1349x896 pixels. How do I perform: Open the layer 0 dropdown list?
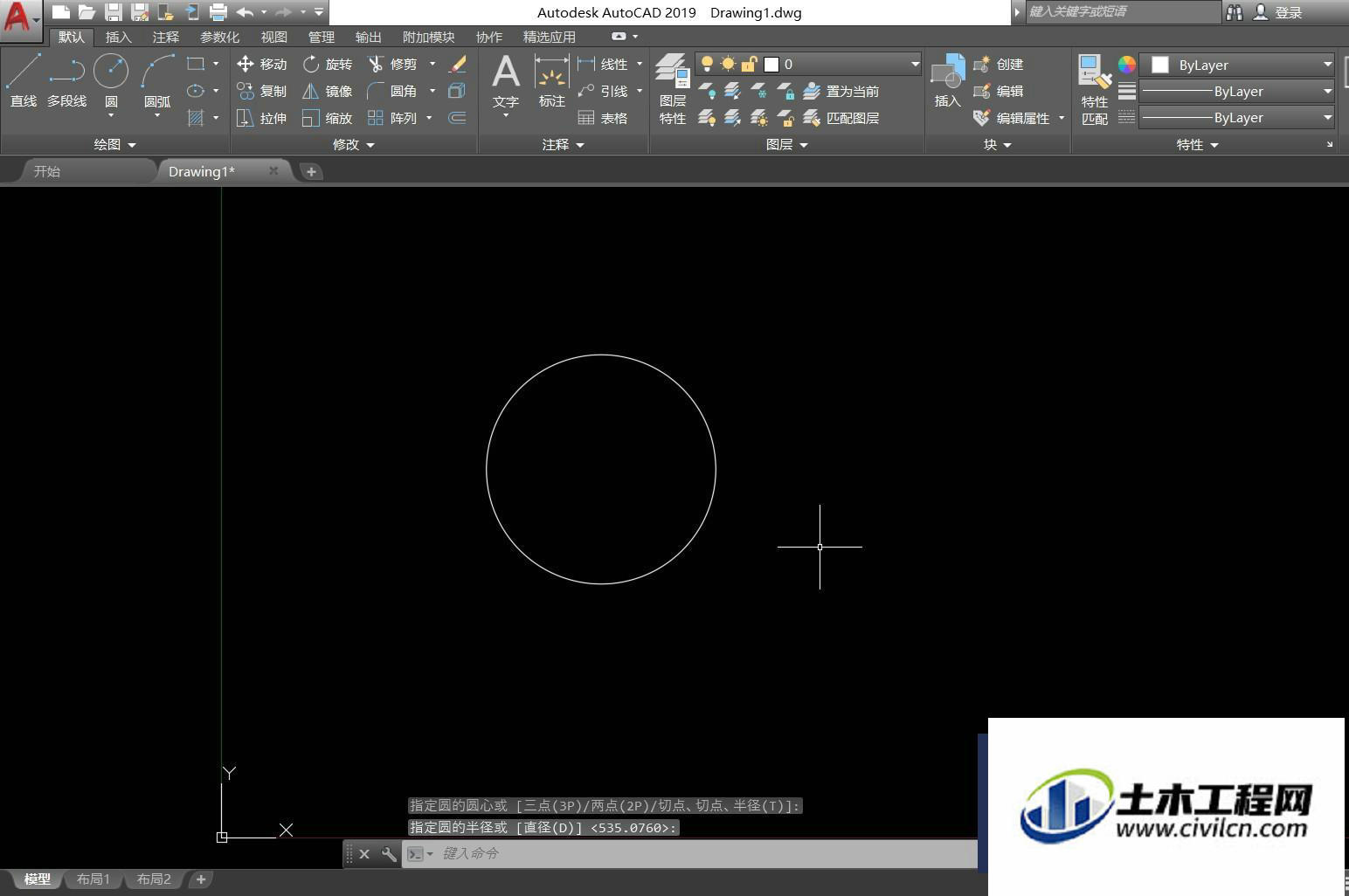pos(915,64)
